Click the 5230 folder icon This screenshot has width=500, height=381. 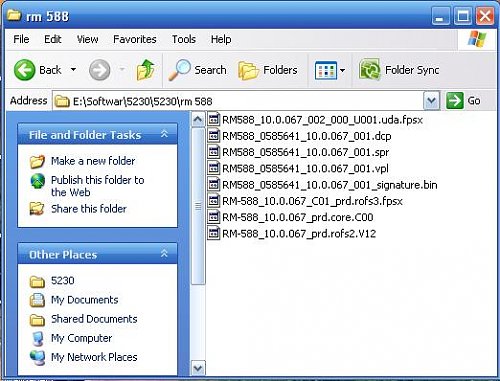click(x=37, y=281)
